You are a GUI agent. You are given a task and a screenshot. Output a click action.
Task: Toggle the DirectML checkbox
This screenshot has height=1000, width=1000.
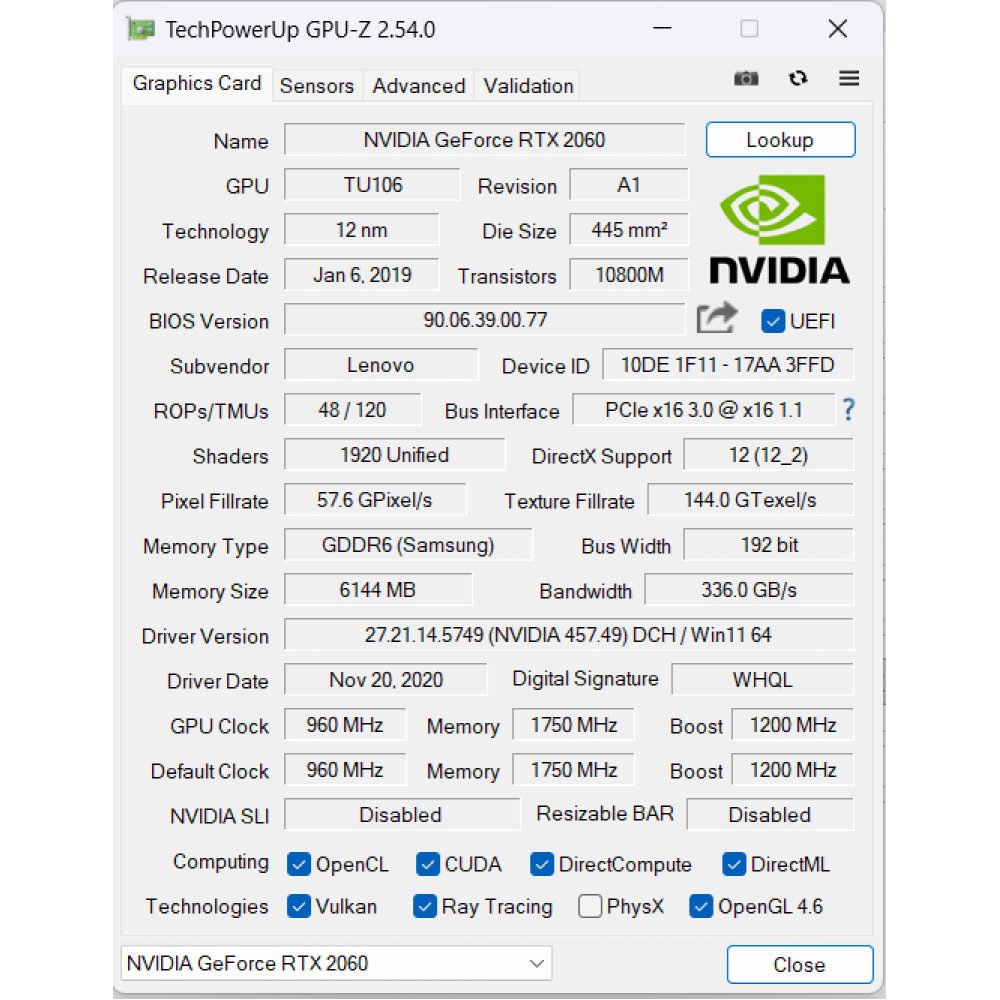(x=733, y=864)
